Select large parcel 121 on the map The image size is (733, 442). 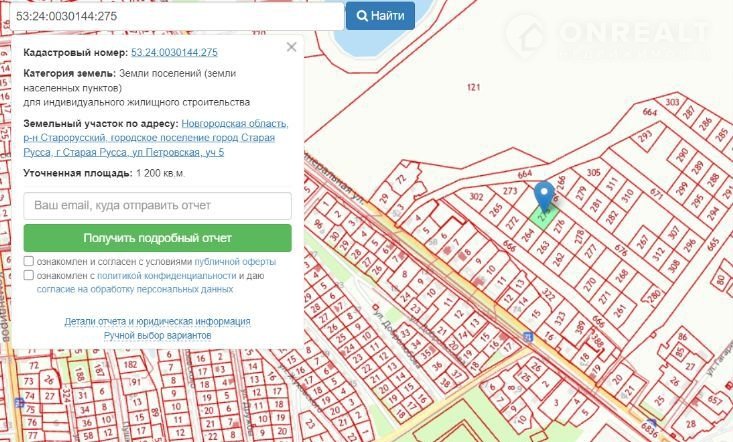[x=473, y=88]
